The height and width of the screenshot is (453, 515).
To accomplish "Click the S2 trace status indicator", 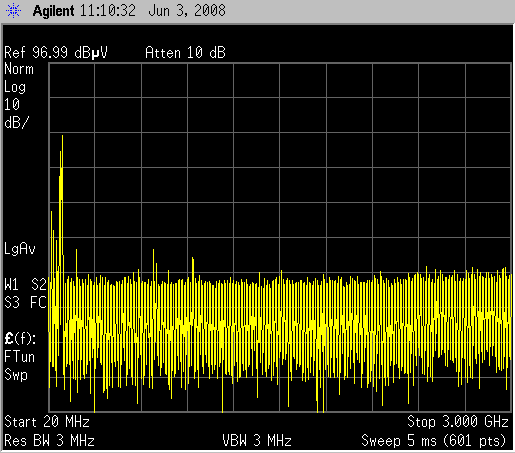I will coord(39,285).
